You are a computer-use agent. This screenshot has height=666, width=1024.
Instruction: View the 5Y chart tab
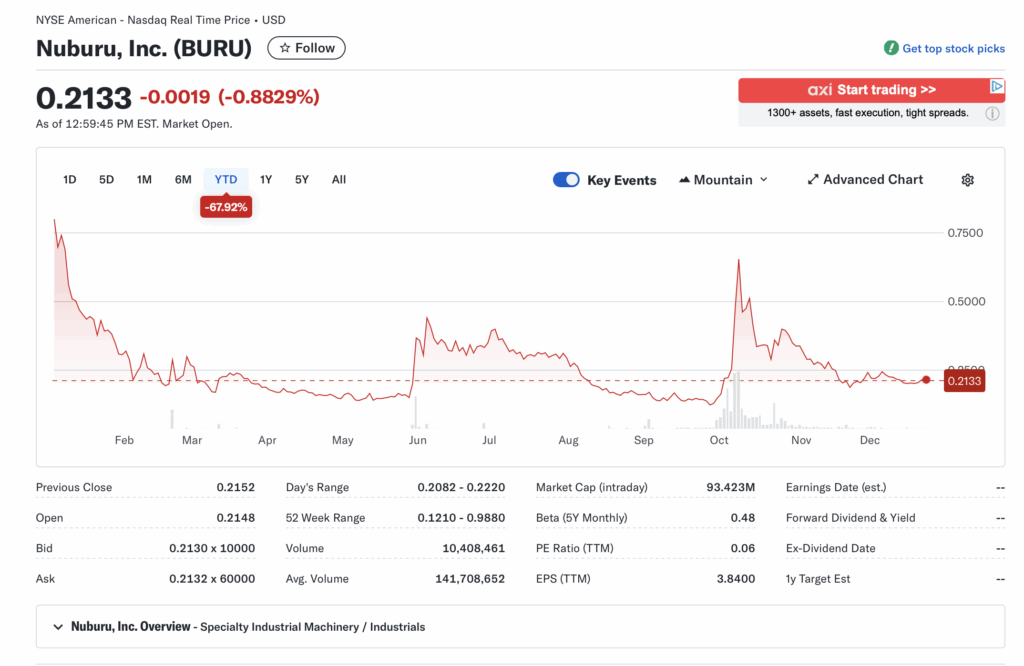click(x=302, y=179)
